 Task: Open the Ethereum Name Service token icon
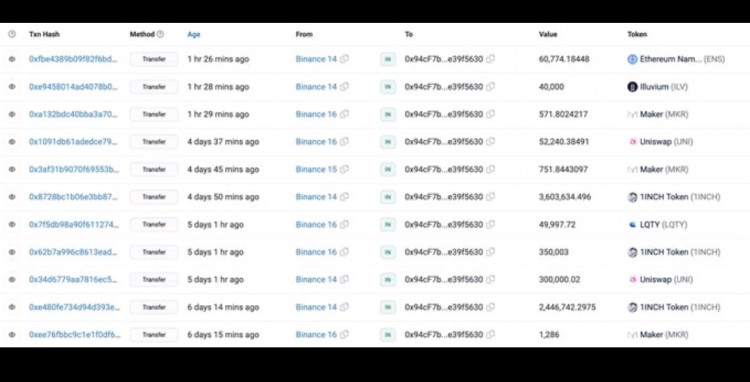click(632, 59)
